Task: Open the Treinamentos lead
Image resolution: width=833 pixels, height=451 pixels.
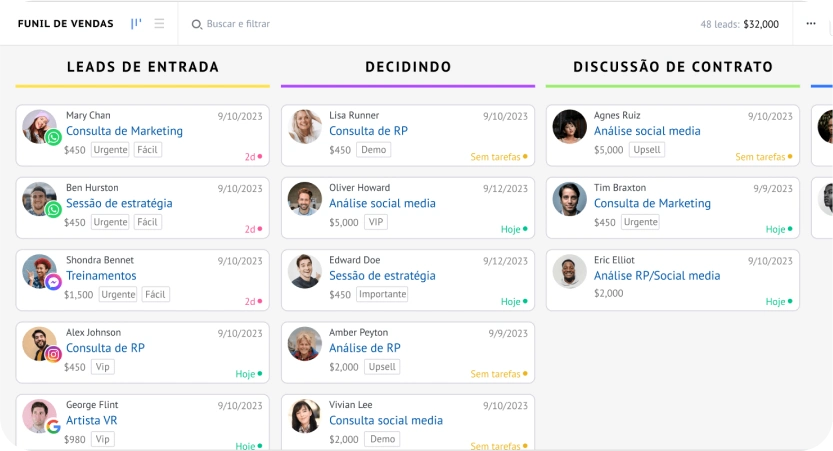Action: tap(101, 276)
